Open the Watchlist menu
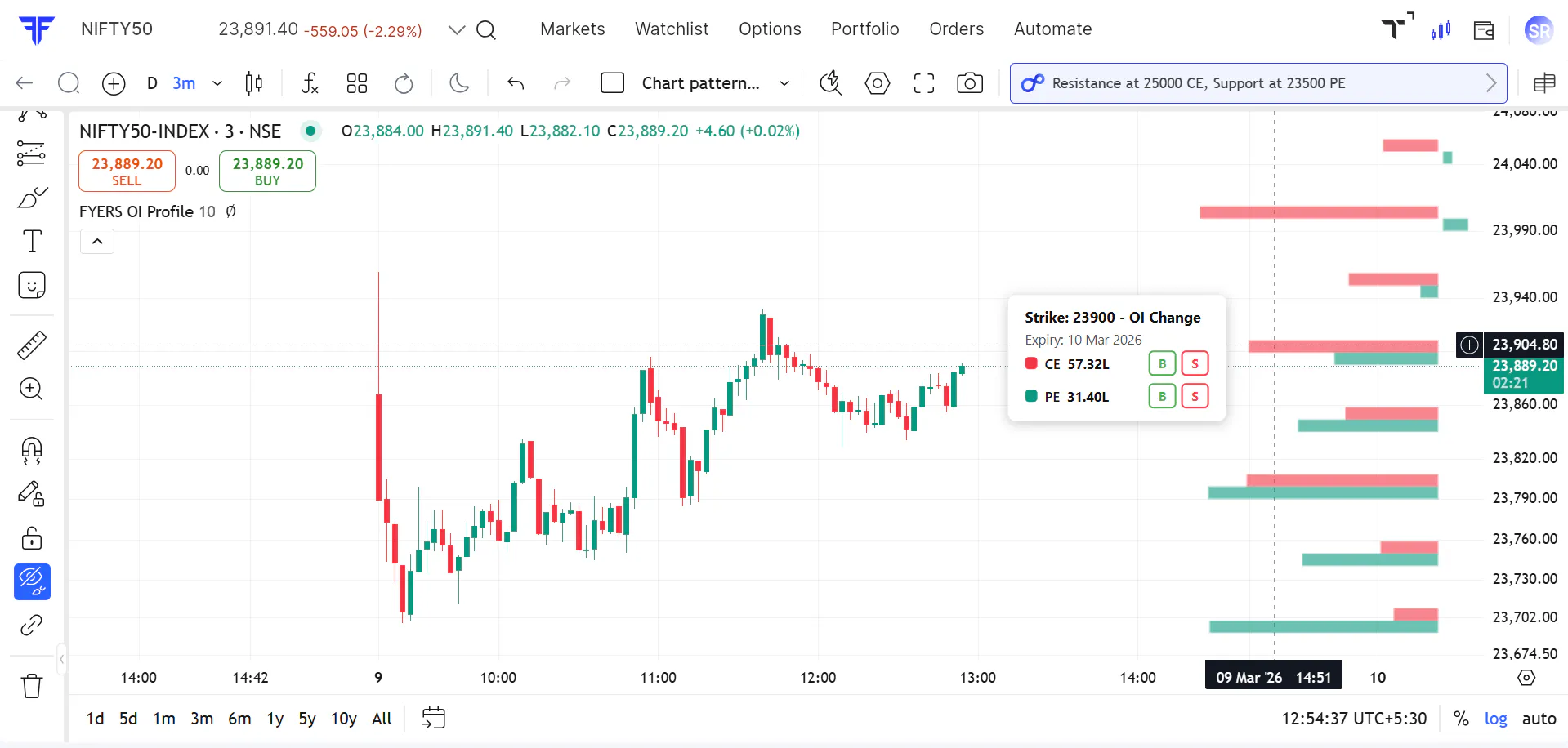Screen dimensions: 1568x748 click(672, 29)
